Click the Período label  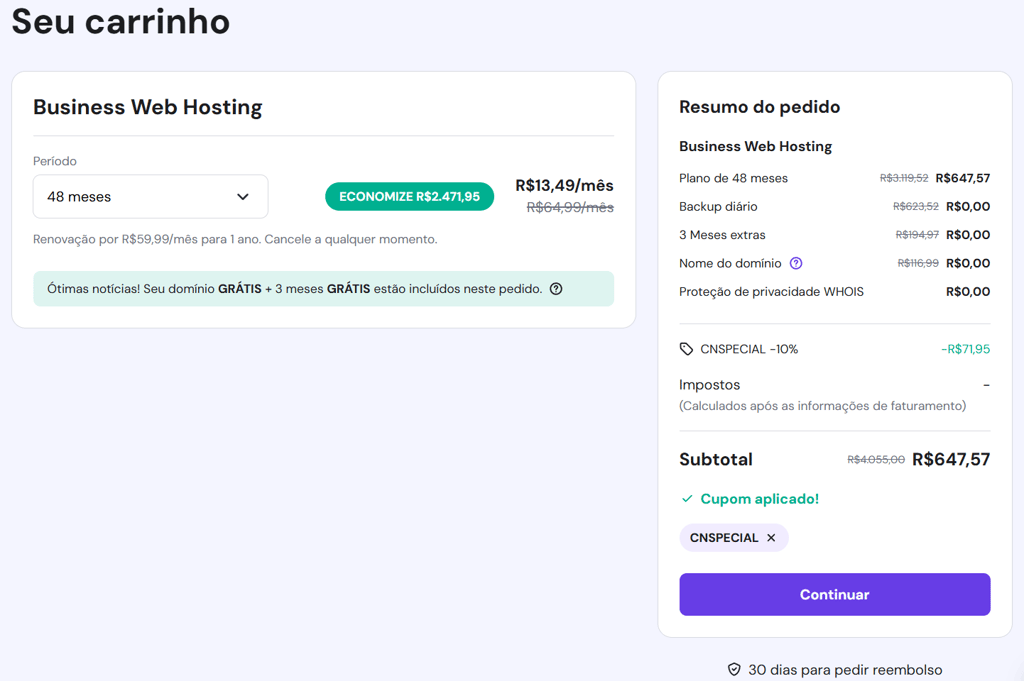[55, 161]
